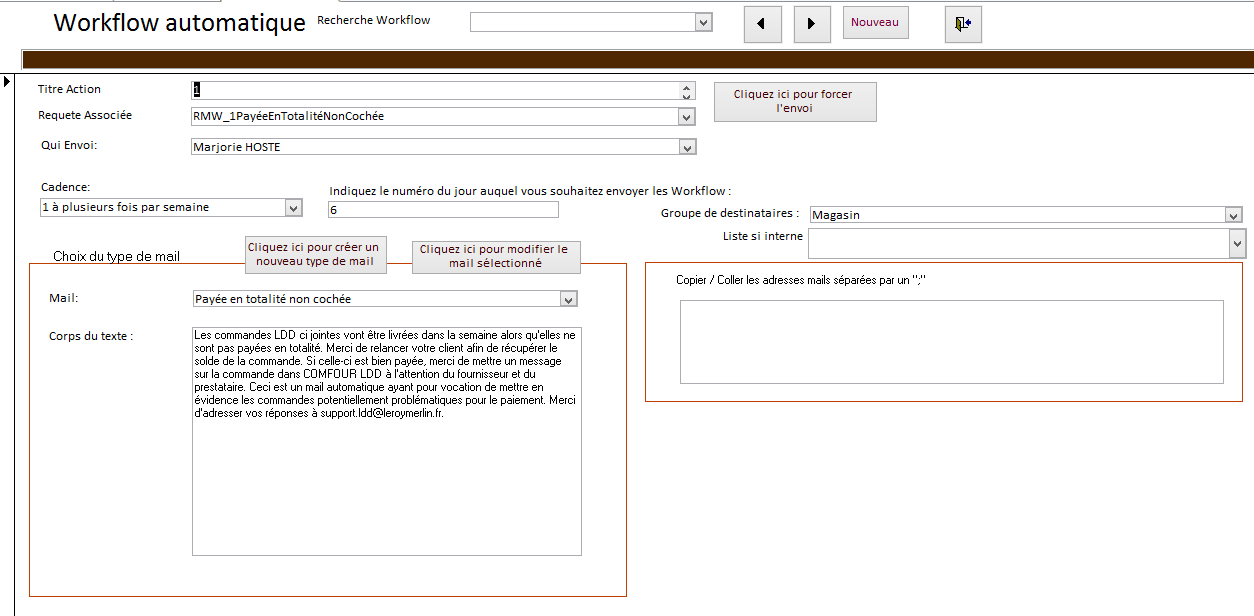Click button to modify the selected mail
The image size is (1254, 616).
tap(496, 257)
